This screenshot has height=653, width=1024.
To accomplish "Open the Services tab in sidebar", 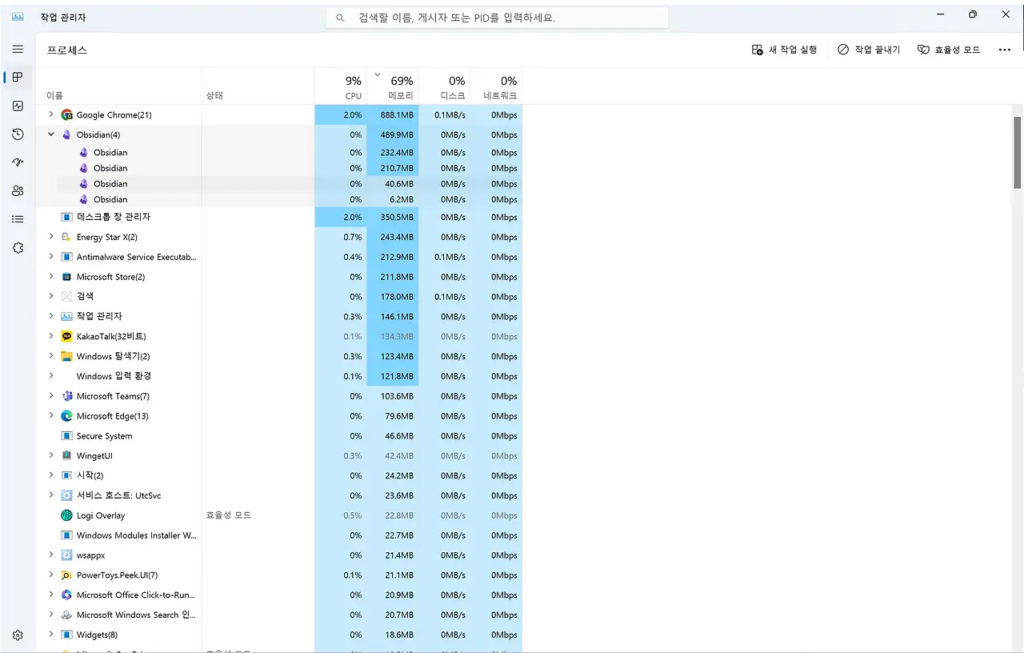I will point(18,248).
